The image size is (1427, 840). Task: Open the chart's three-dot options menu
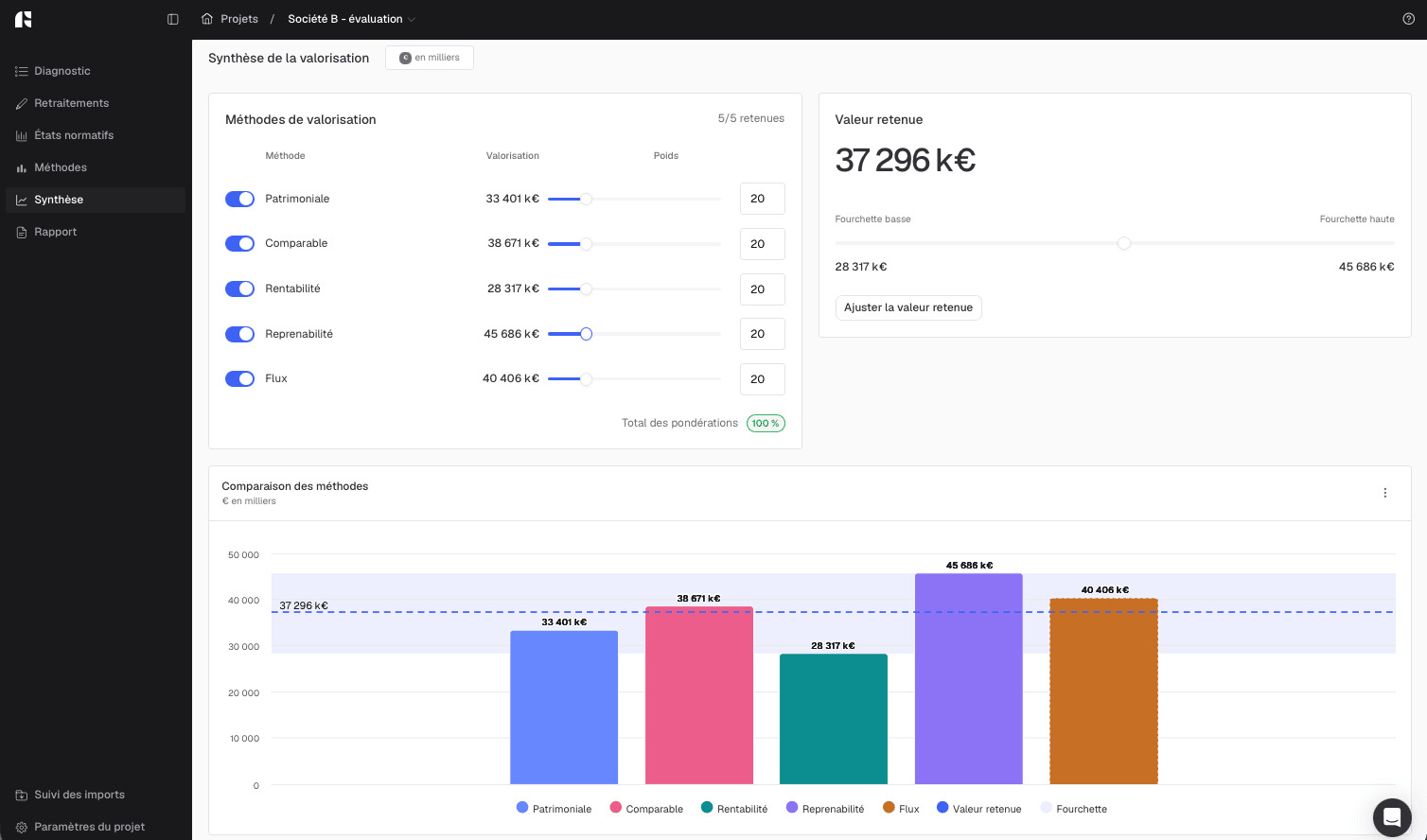point(1385,493)
